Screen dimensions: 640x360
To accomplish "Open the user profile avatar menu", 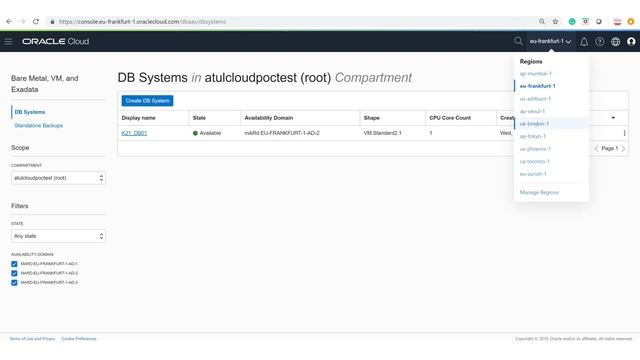I will 631,42.
